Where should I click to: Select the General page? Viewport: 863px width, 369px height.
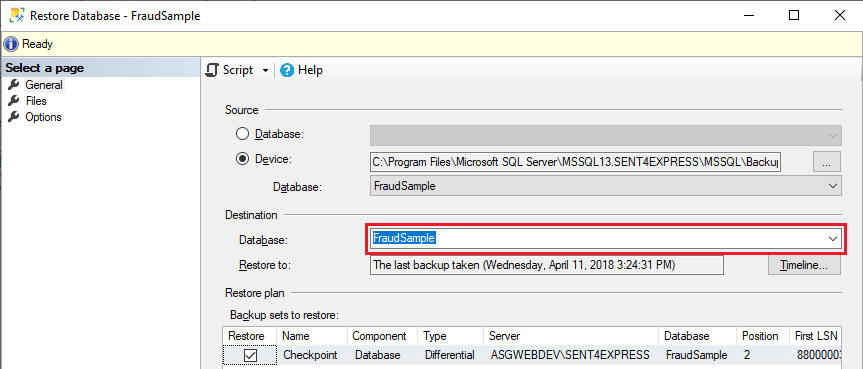(x=44, y=85)
